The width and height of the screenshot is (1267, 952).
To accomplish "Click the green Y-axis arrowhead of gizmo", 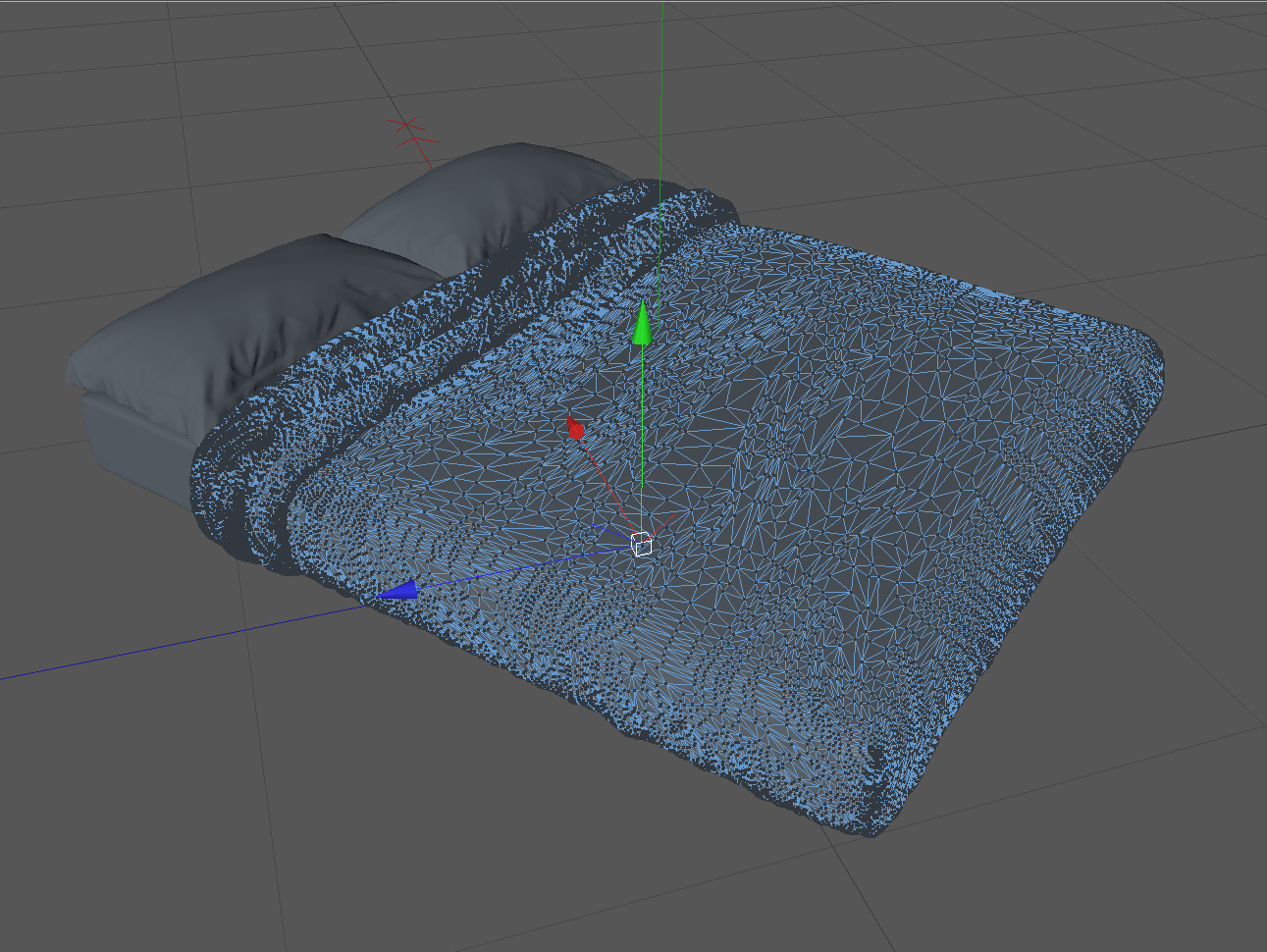I will (642, 324).
